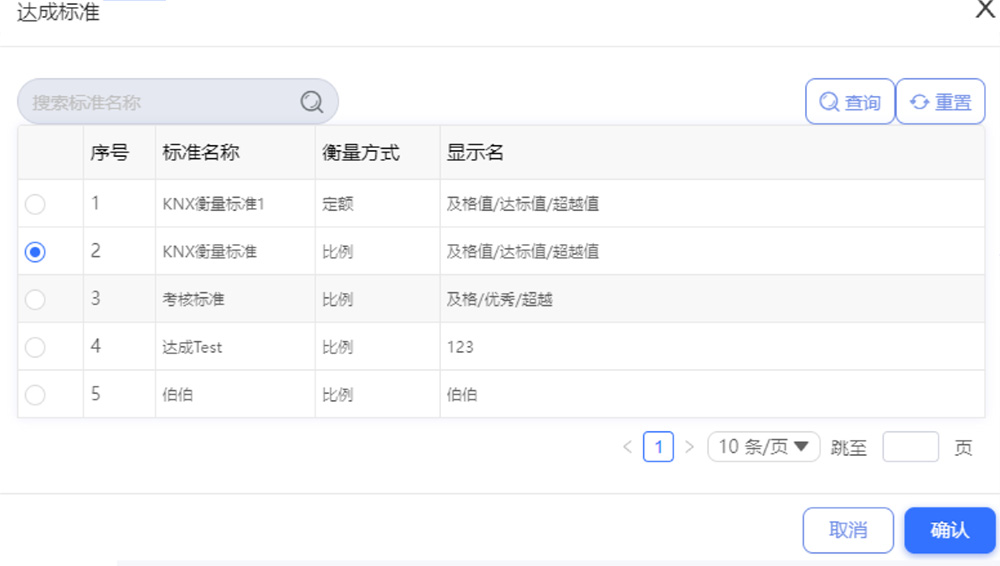Viewport: 1000px width, 566px height.
Task: Click the 衡量方式 column header
Action: coord(361,153)
